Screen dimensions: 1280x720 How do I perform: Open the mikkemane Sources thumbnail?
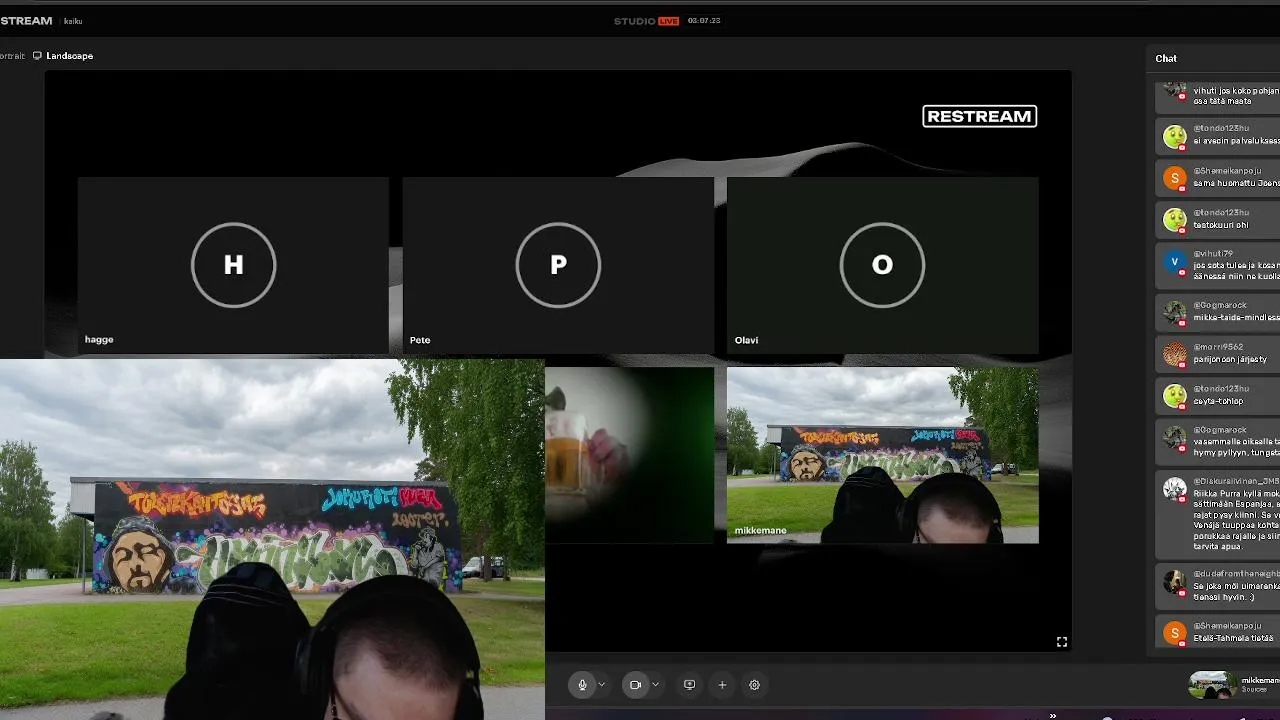pyautogui.click(x=1212, y=685)
